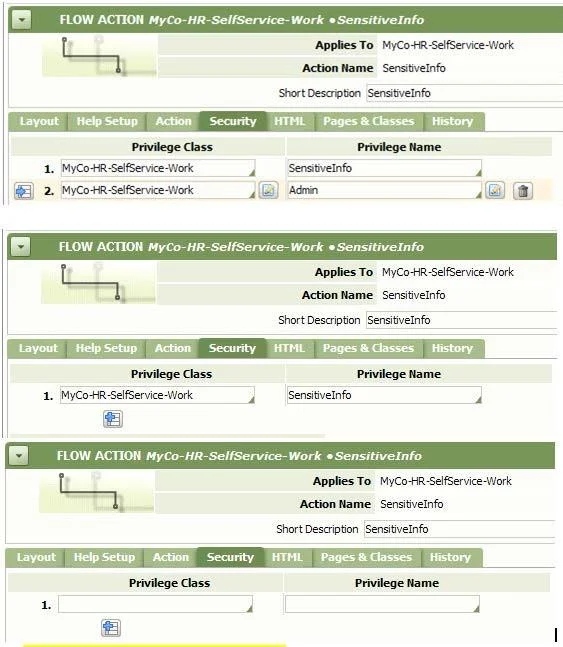
Task: Click insert row icon beside row 2
Action: [x=24, y=191]
